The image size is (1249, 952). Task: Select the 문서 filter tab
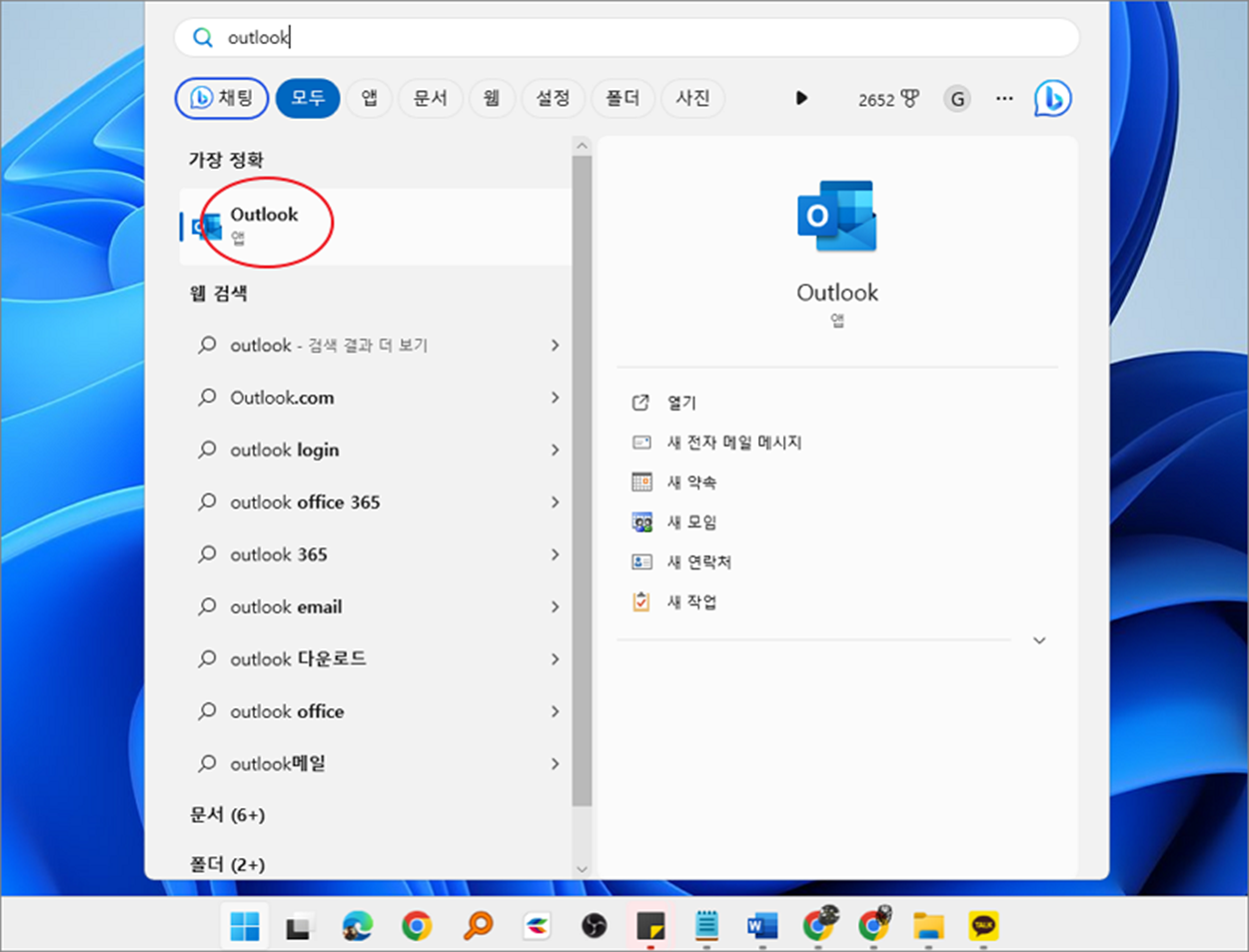[x=430, y=98]
